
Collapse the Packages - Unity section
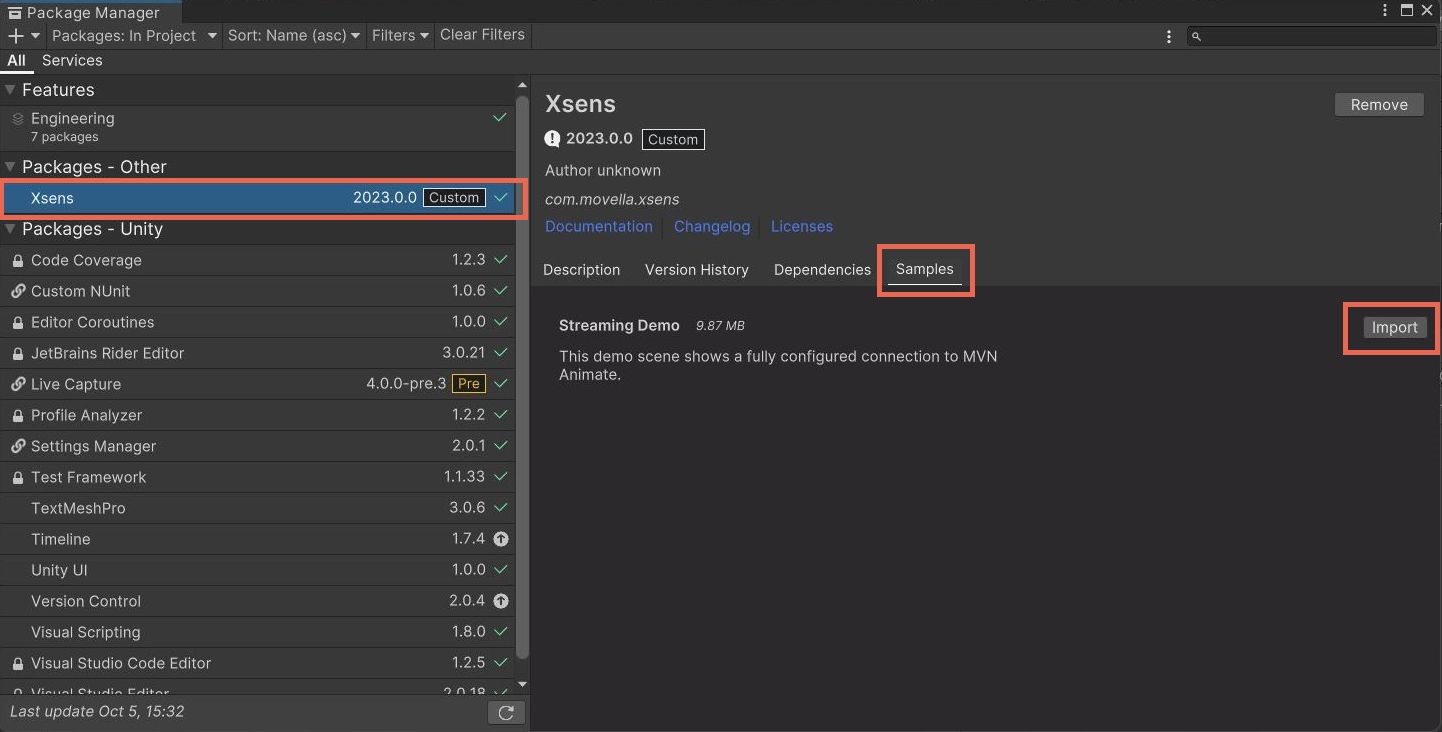coord(11,229)
